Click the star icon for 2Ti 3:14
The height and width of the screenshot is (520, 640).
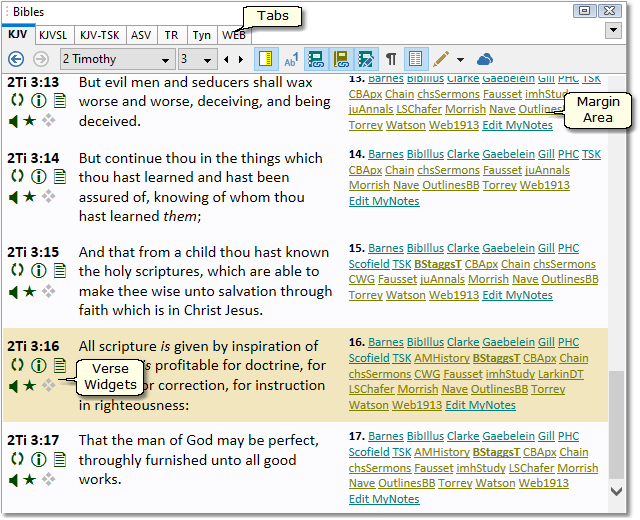(30, 197)
